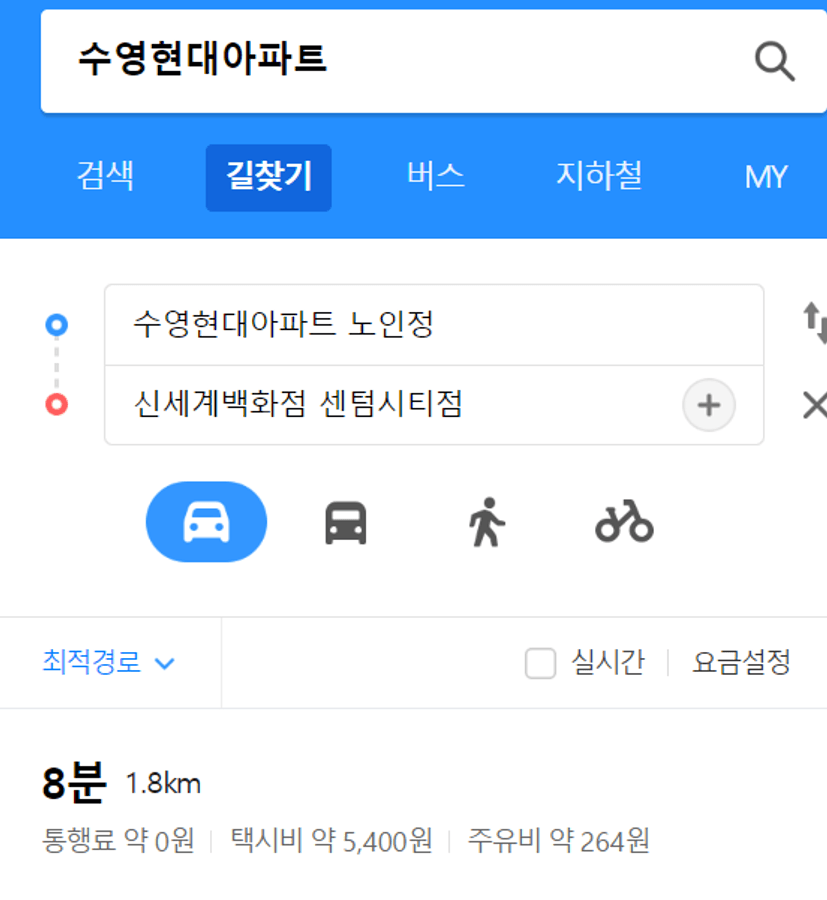The image size is (827, 900).
Task: Click the 통행료 약 0원 text
Action: point(118,841)
